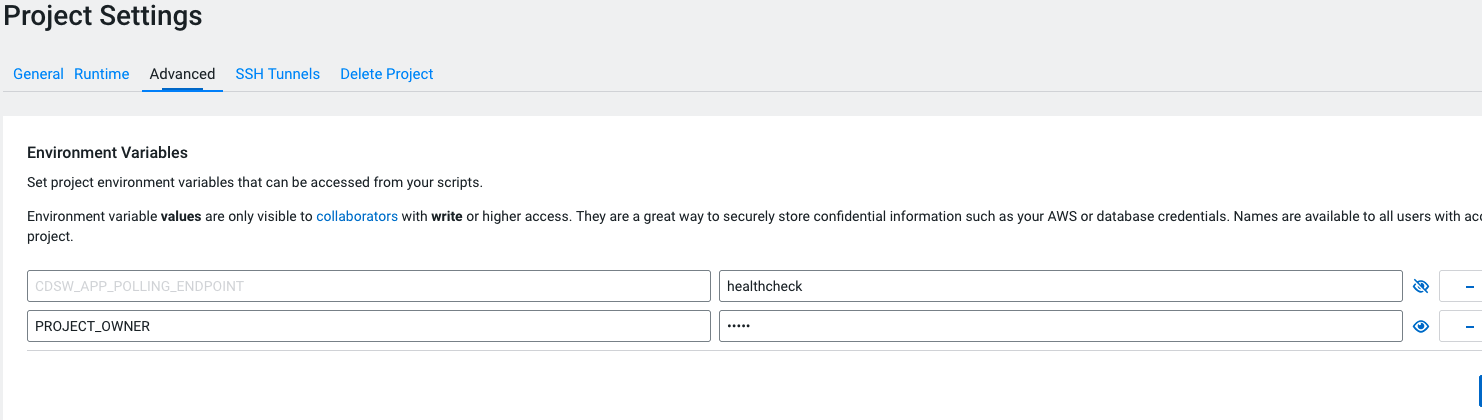The image size is (1482, 420).
Task: Go to the SSH Tunnels tab
Action: point(277,74)
